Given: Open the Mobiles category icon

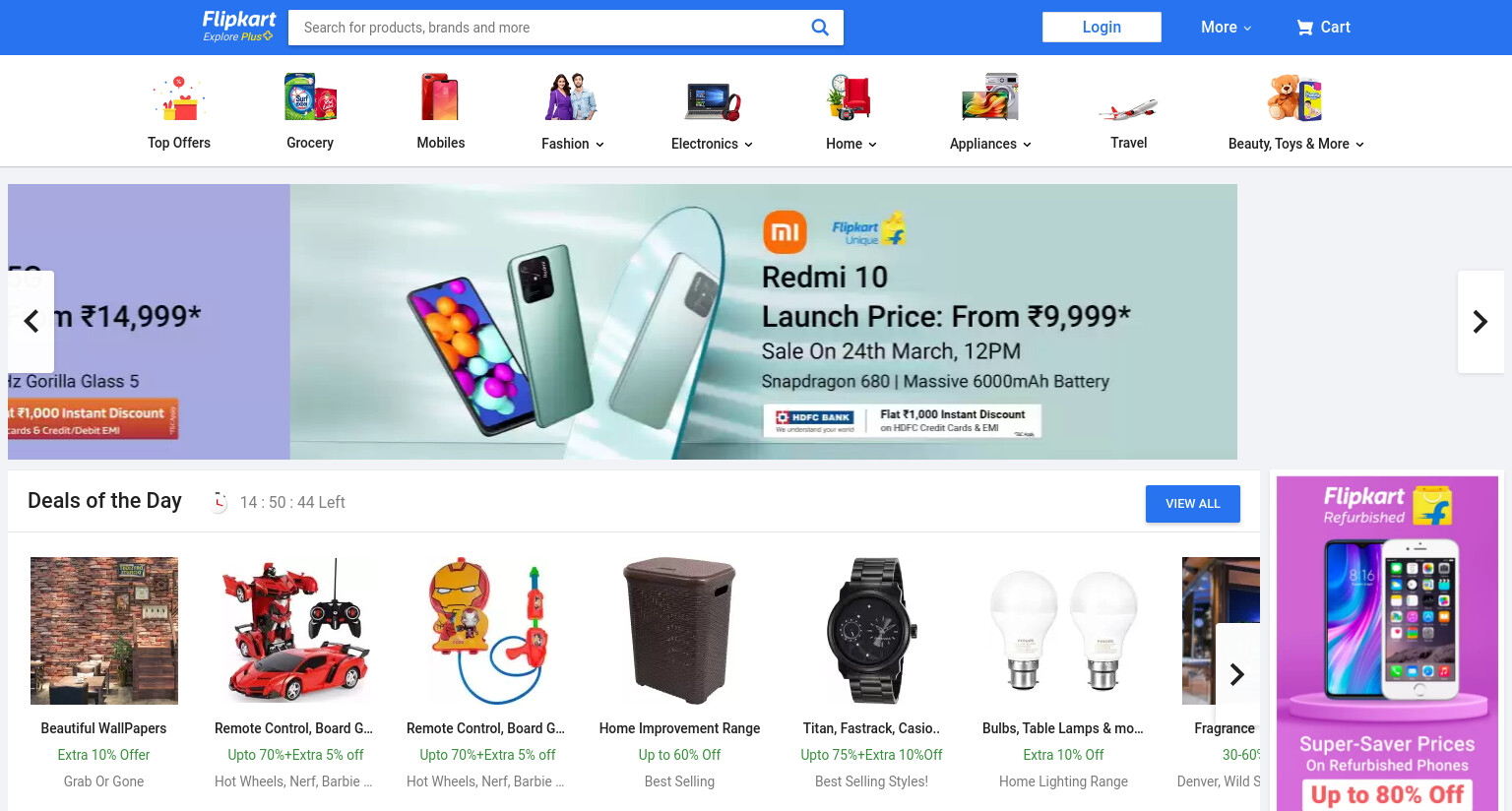Looking at the screenshot, I should [440, 97].
